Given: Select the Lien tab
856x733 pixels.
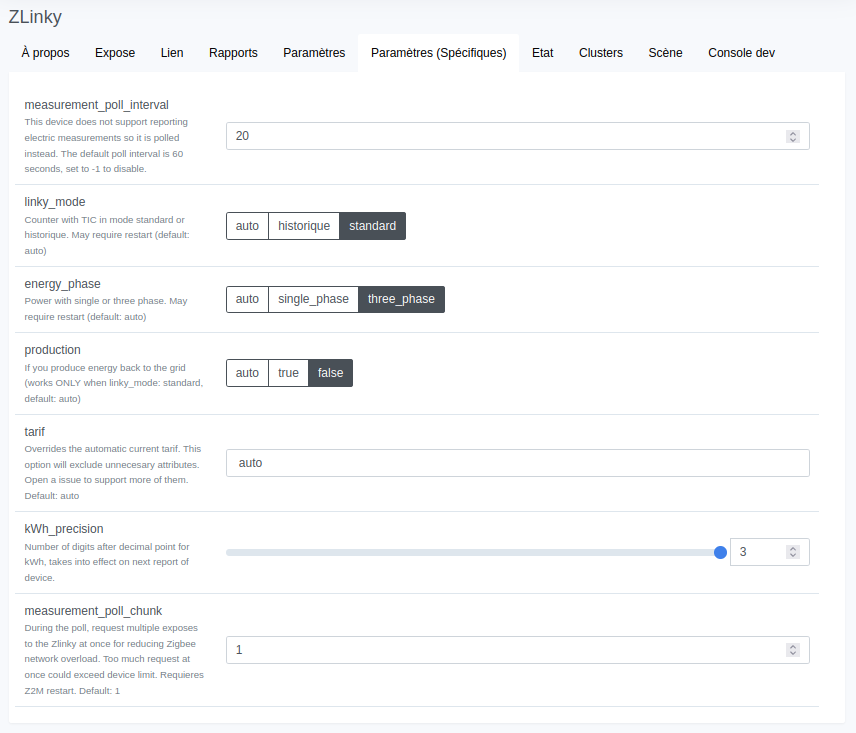Looking at the screenshot, I should tap(171, 52).
